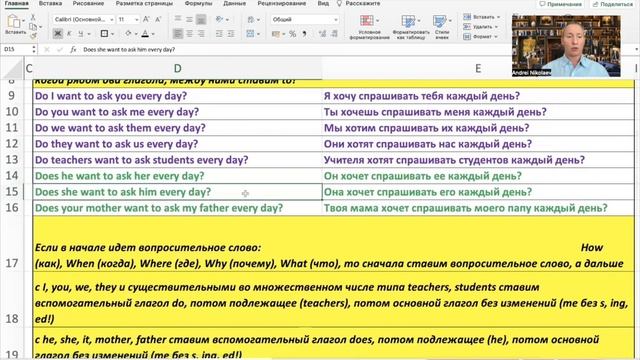
Task: Apply comma style number format
Action: coord(304,34)
